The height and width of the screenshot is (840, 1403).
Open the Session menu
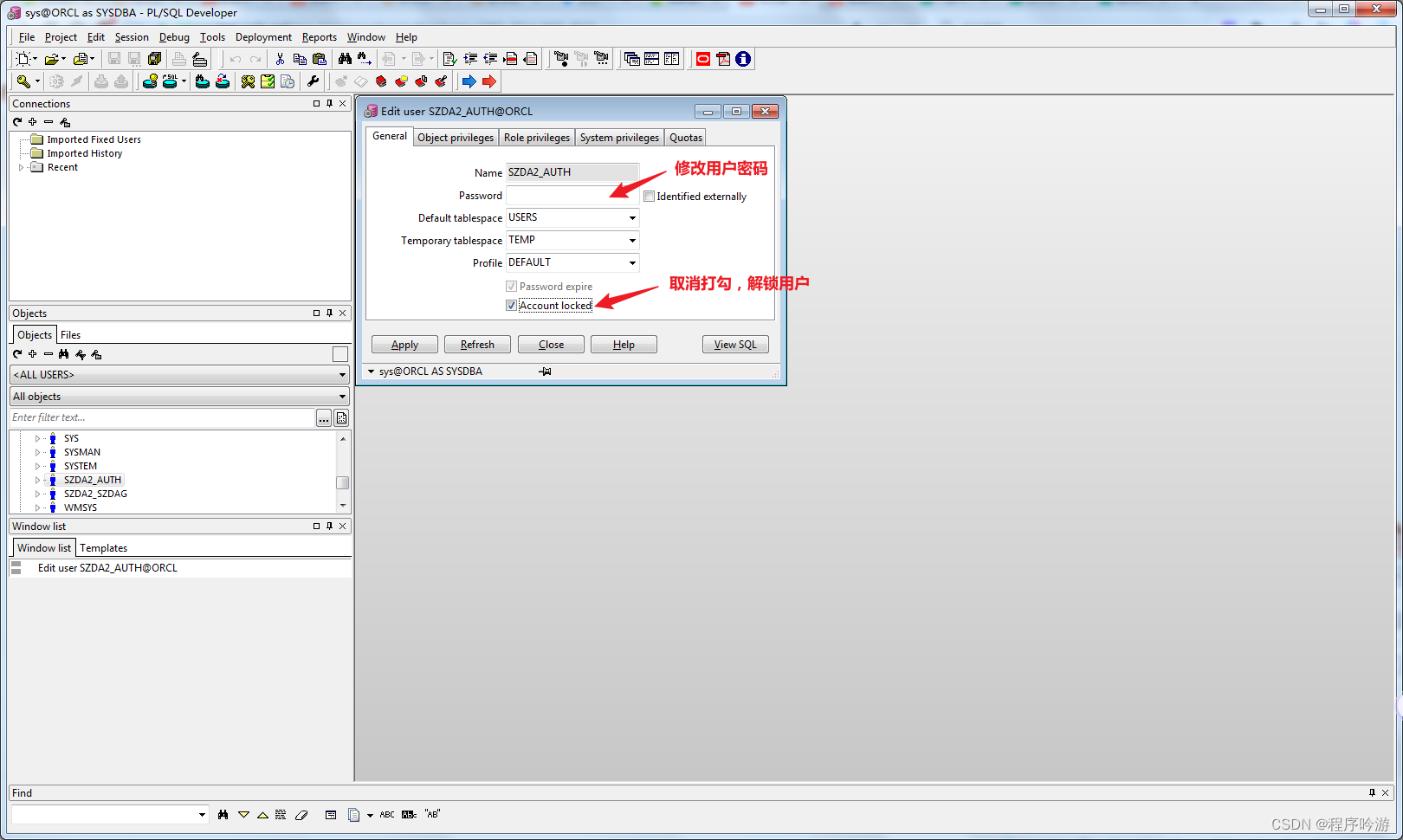[132, 37]
